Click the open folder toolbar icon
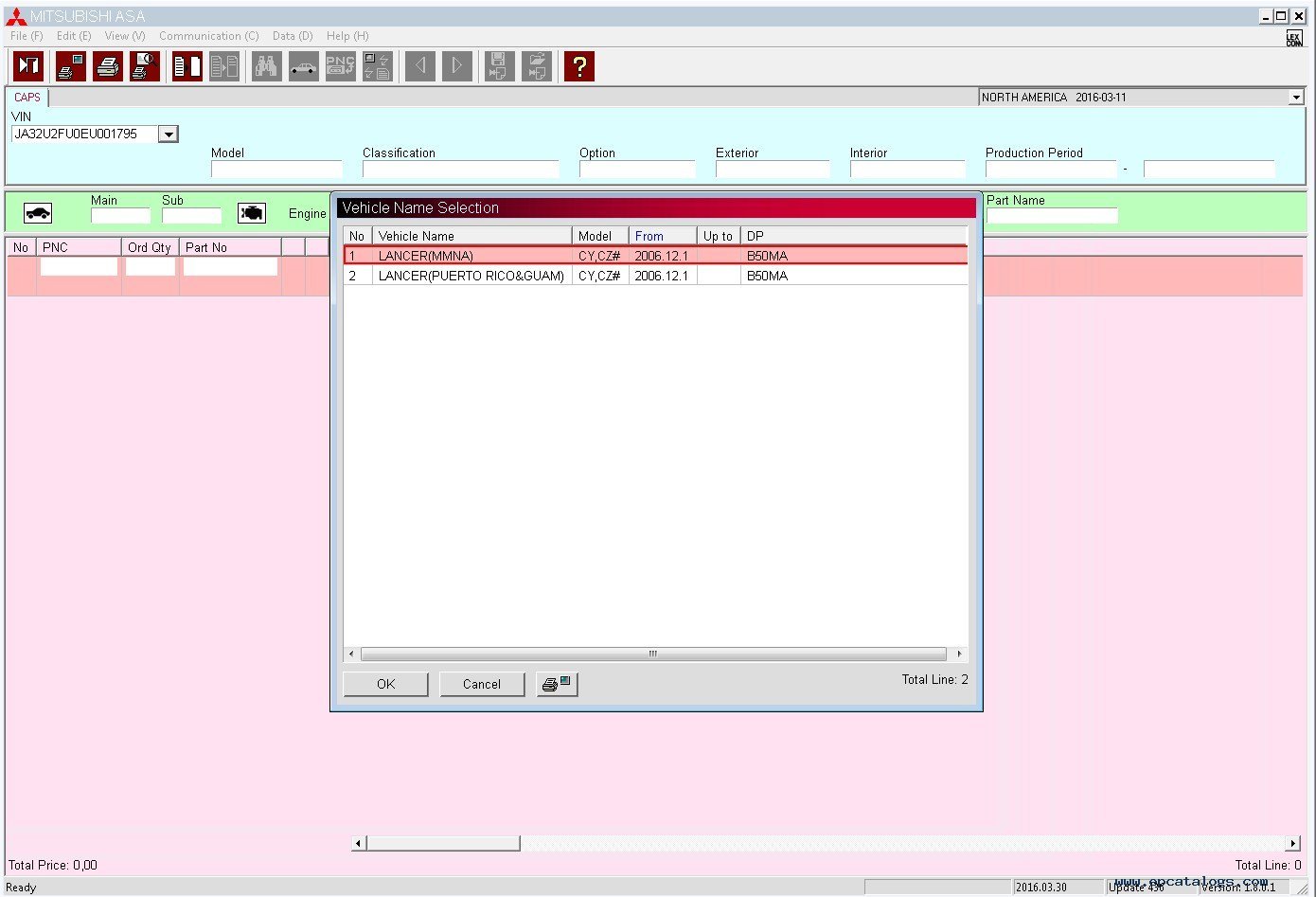 pyautogui.click(x=537, y=66)
